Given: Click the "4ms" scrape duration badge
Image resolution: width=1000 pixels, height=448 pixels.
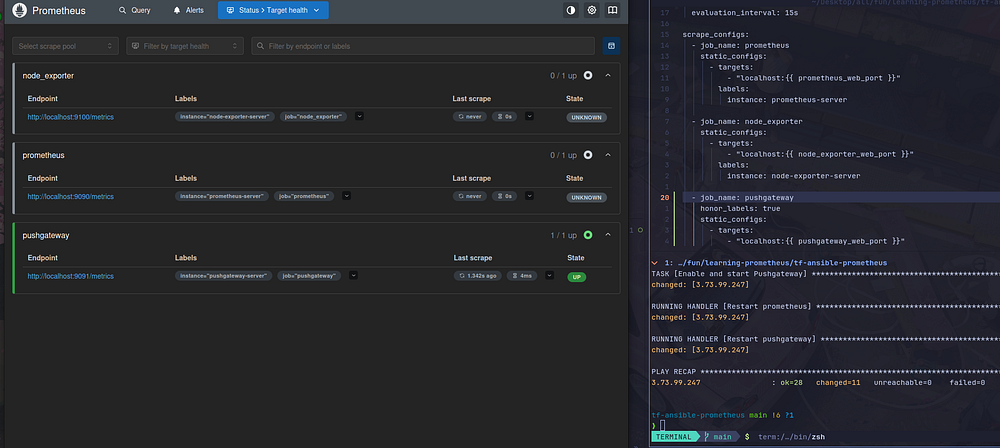Looking at the screenshot, I should coord(522,276).
